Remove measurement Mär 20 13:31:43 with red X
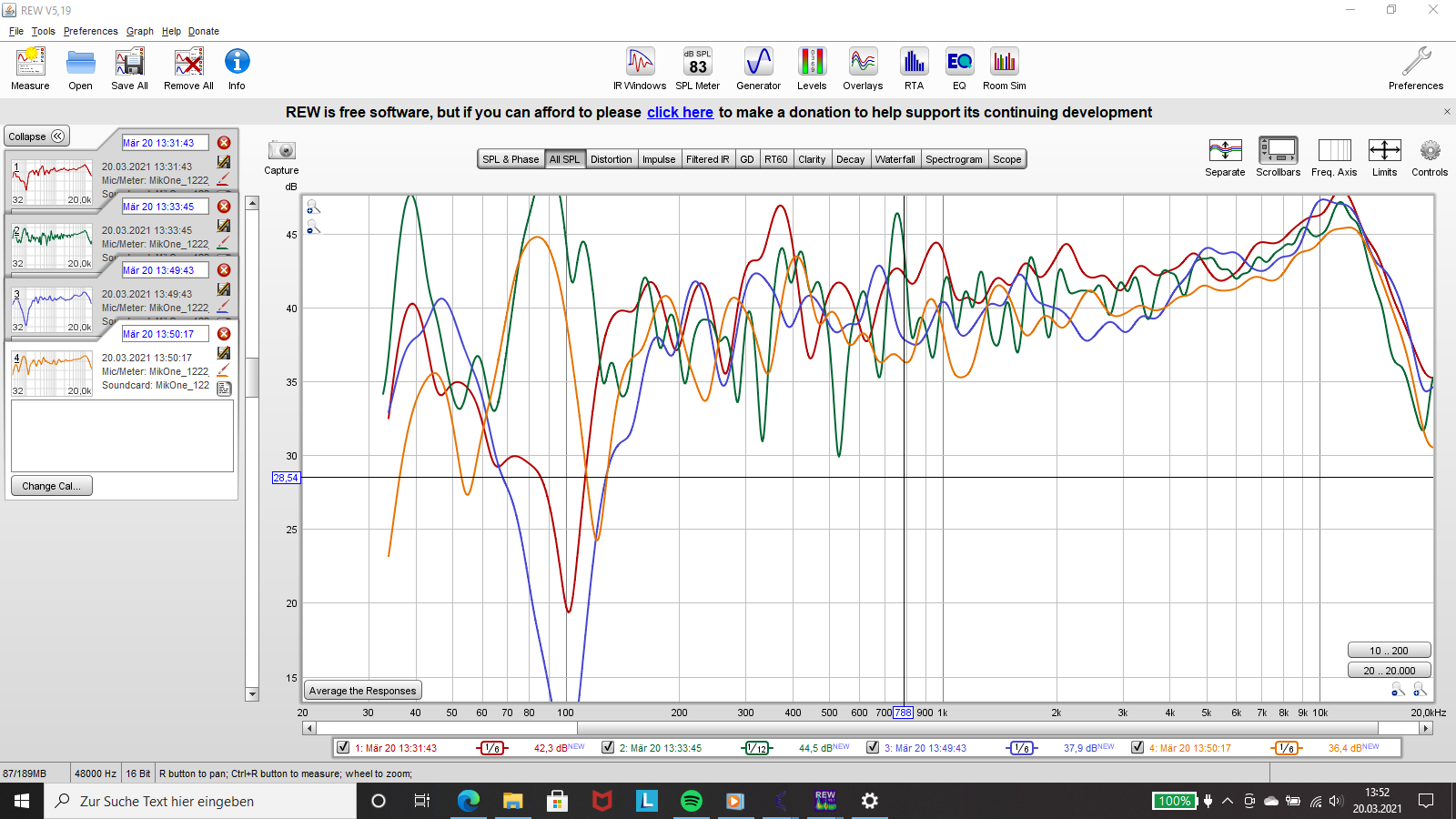1456x819 pixels. [x=224, y=143]
